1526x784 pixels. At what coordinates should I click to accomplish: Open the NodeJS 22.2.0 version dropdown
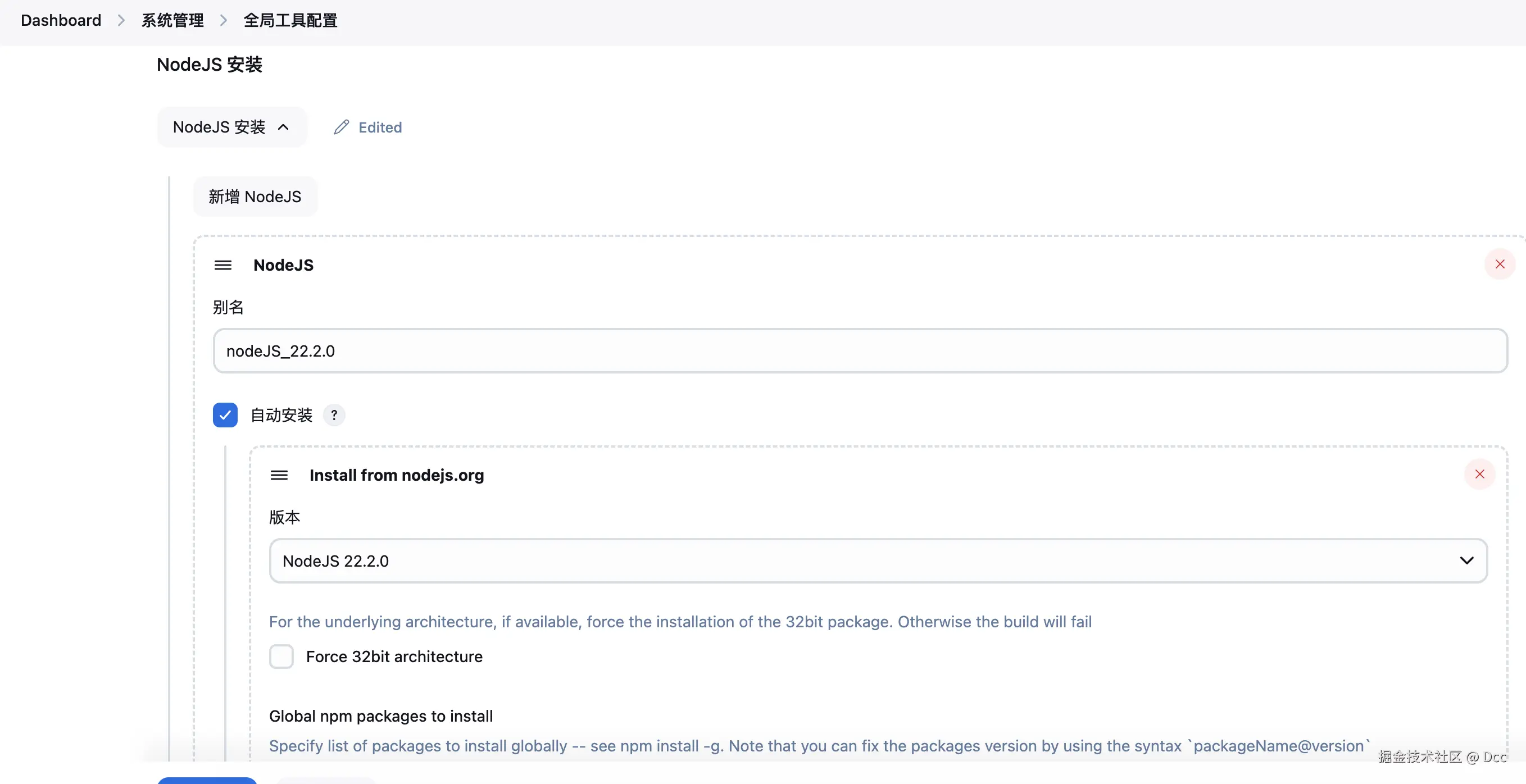[x=876, y=560]
